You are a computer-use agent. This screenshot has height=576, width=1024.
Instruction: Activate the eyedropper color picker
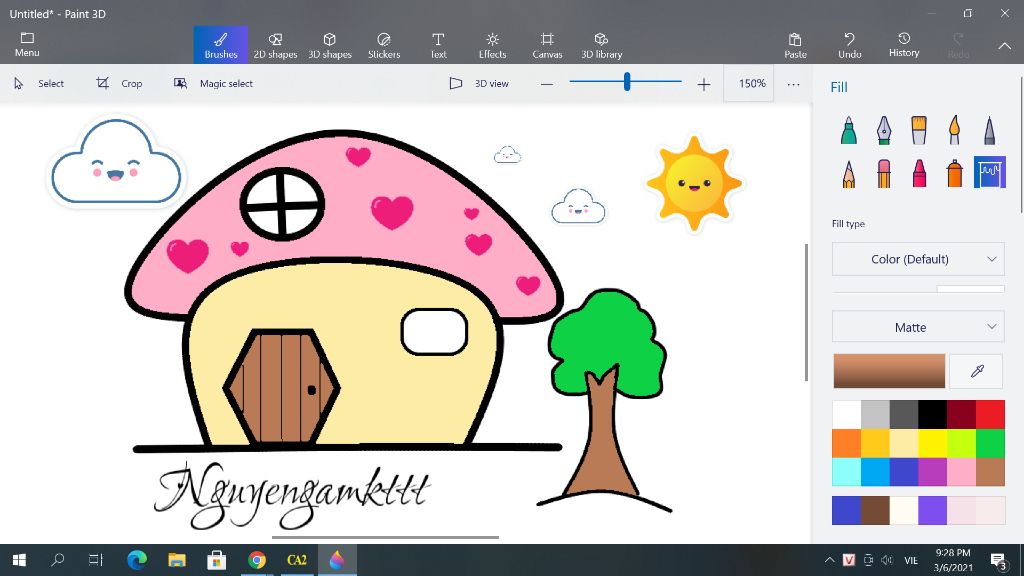[977, 371]
